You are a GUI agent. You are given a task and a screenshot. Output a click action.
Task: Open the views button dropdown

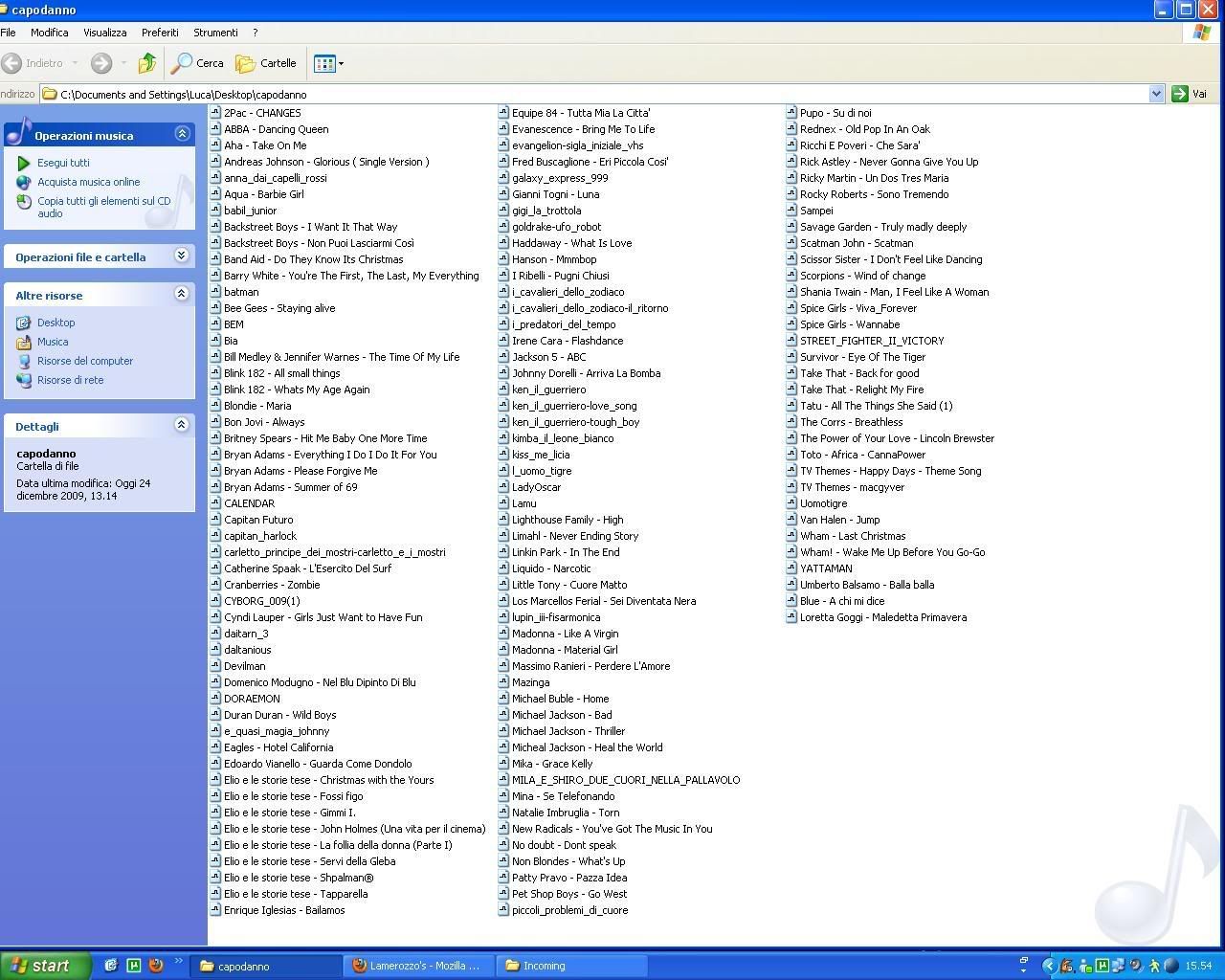[328, 63]
